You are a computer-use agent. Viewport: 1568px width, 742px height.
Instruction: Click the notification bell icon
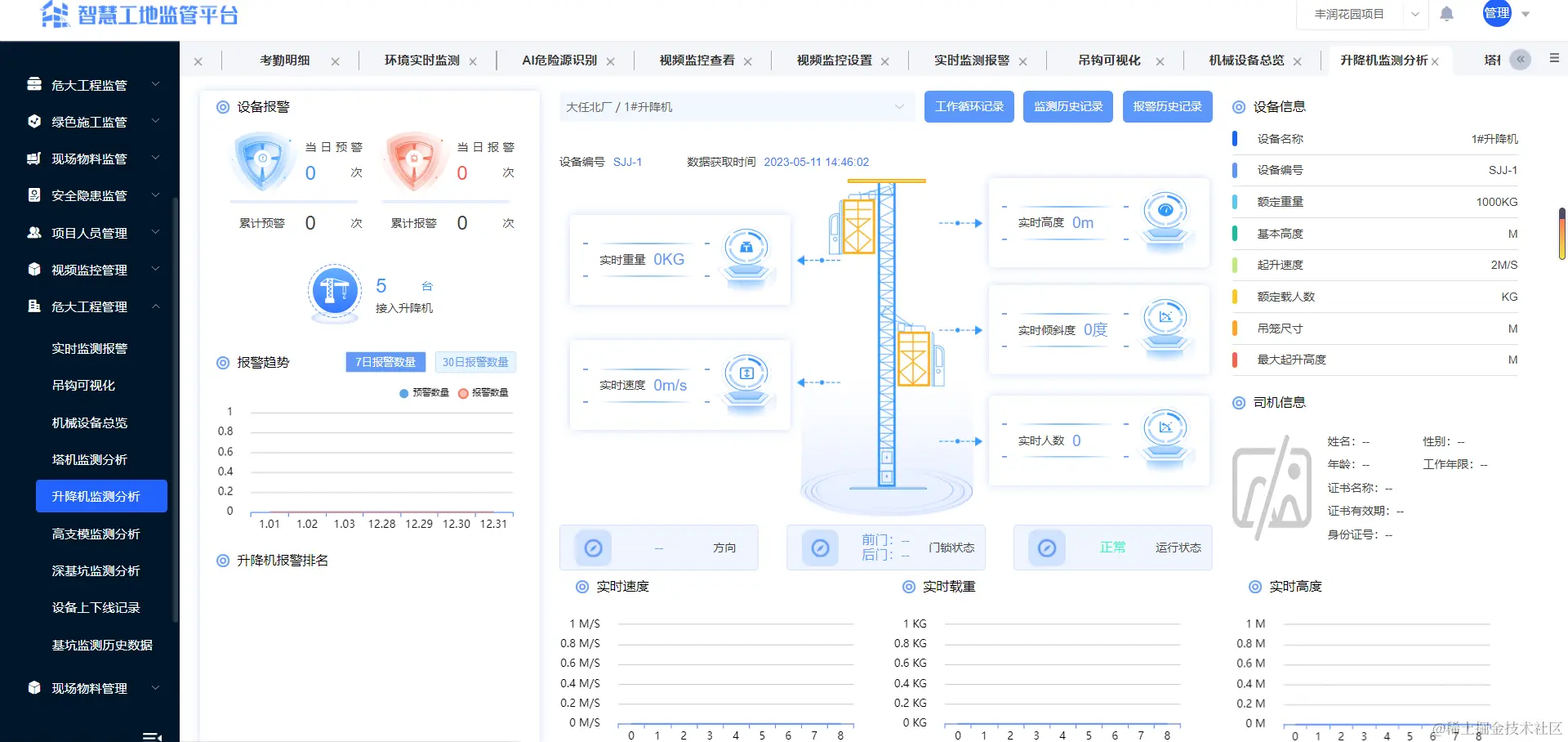tap(1446, 14)
